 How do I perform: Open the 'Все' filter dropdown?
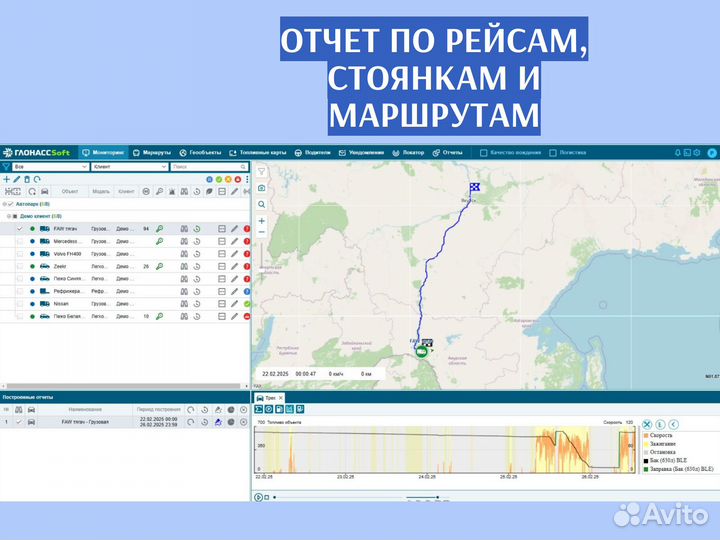tap(51, 167)
